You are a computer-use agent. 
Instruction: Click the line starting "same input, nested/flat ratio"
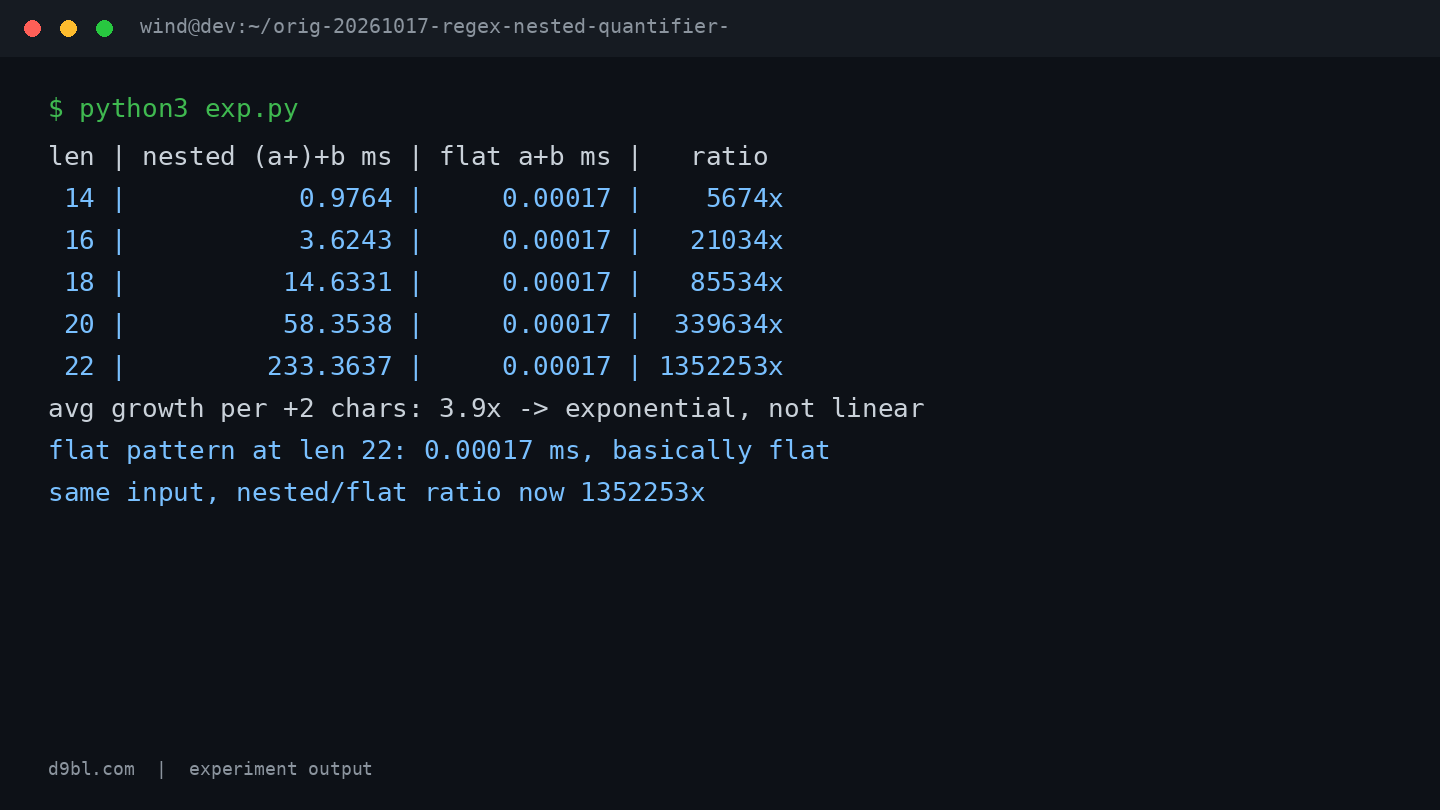[377, 493]
